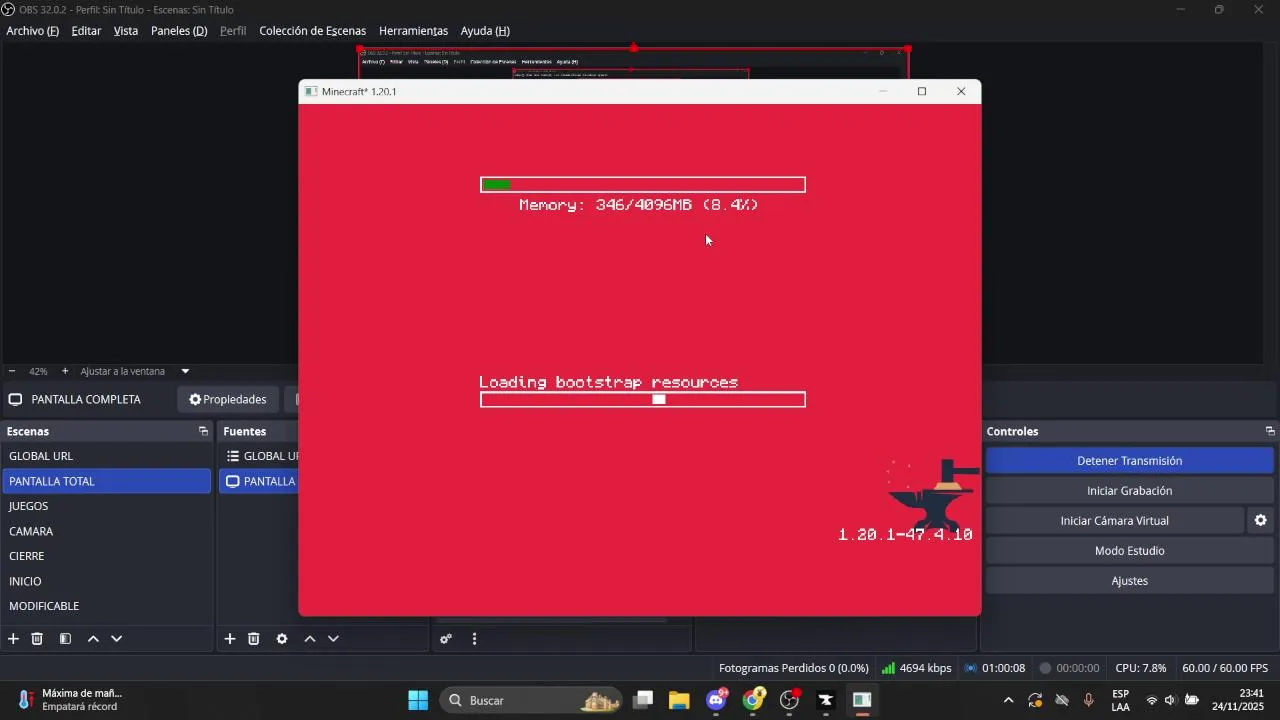Select the JUEGOS scene
1280x720 pixels.
107,506
